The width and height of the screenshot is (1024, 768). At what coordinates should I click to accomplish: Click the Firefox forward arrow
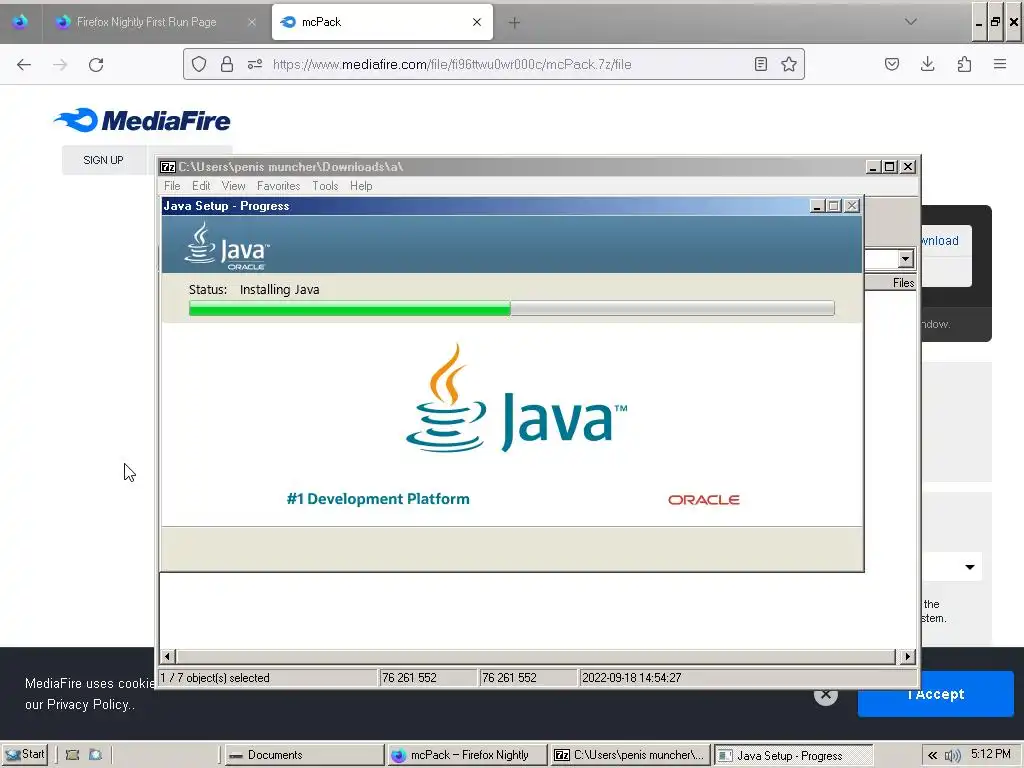(60, 64)
